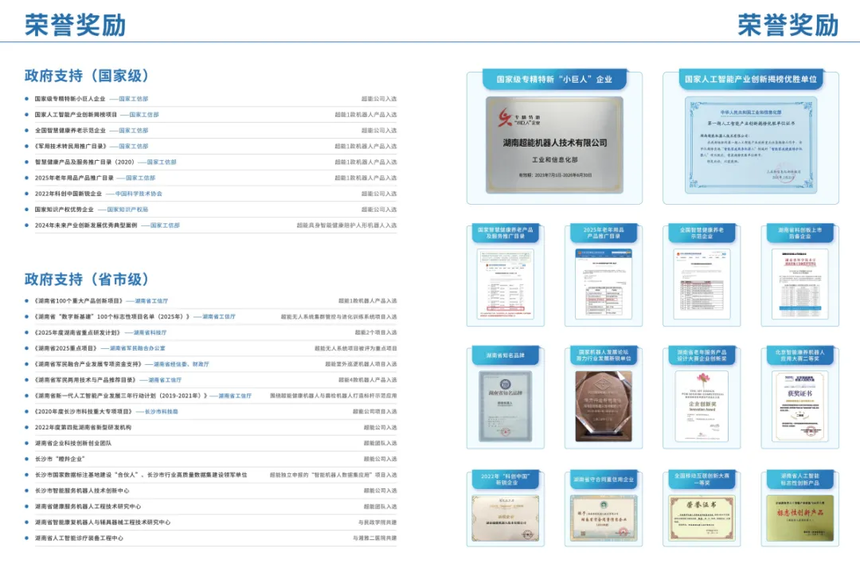The width and height of the screenshot is (860, 568).
Task: Click《湖南省军民两用技术与产品推荐目录》row
Action: pos(211,380)
